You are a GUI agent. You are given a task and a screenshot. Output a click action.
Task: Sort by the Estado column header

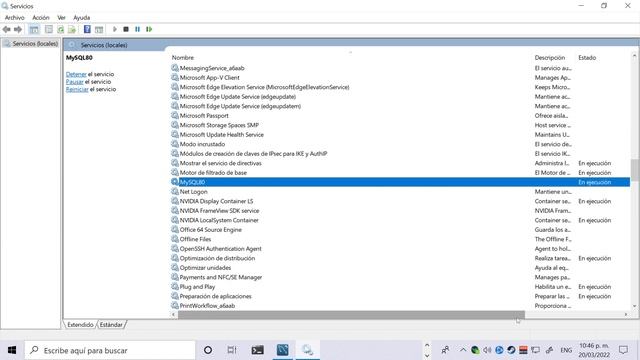coord(587,58)
